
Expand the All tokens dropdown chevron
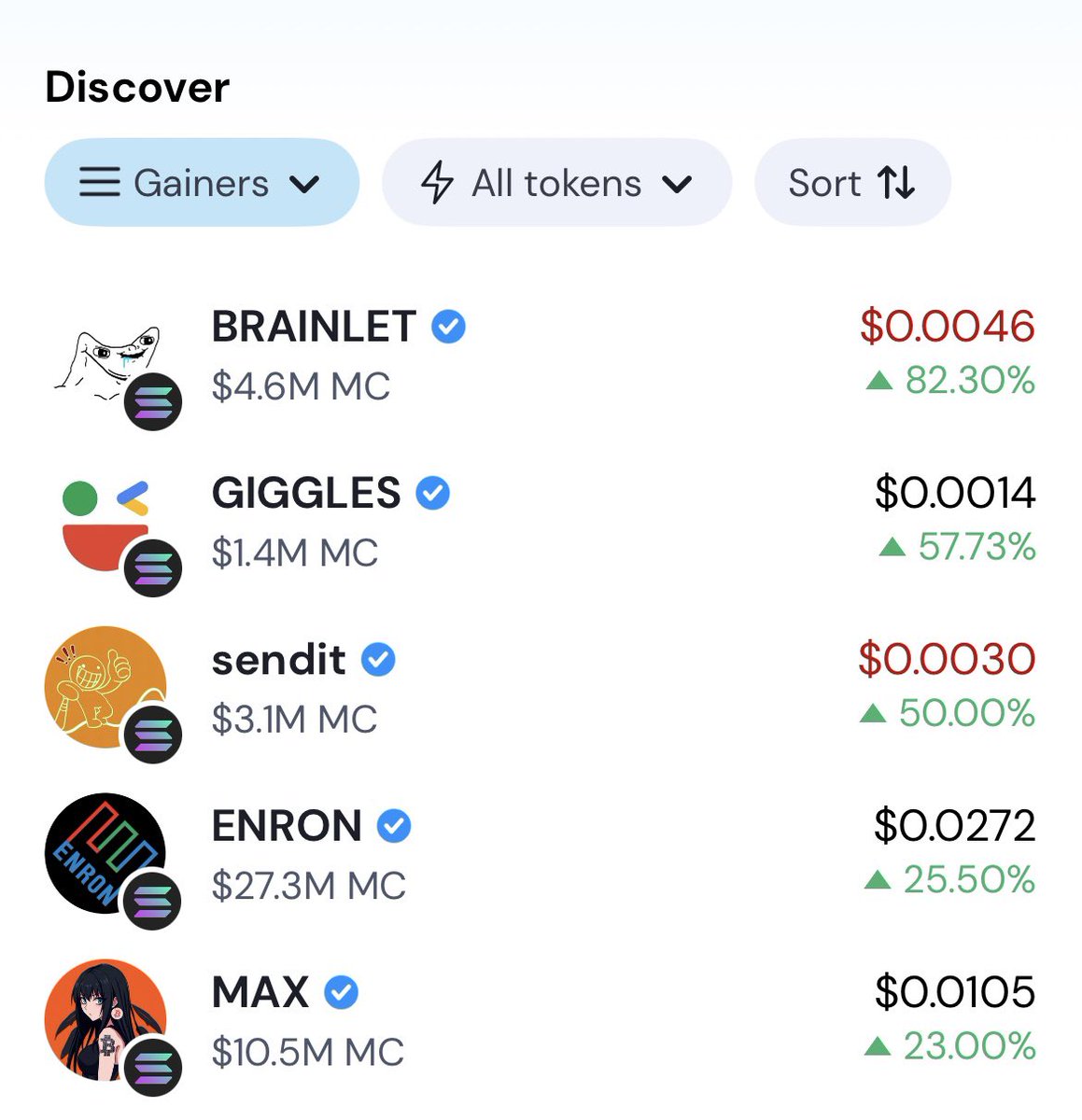tap(677, 184)
